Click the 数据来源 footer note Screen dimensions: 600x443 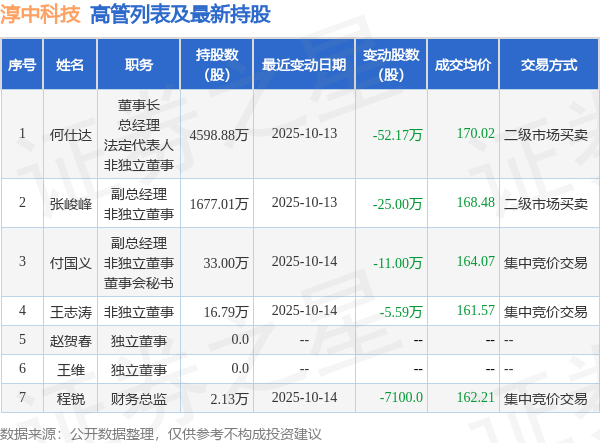tap(161, 434)
